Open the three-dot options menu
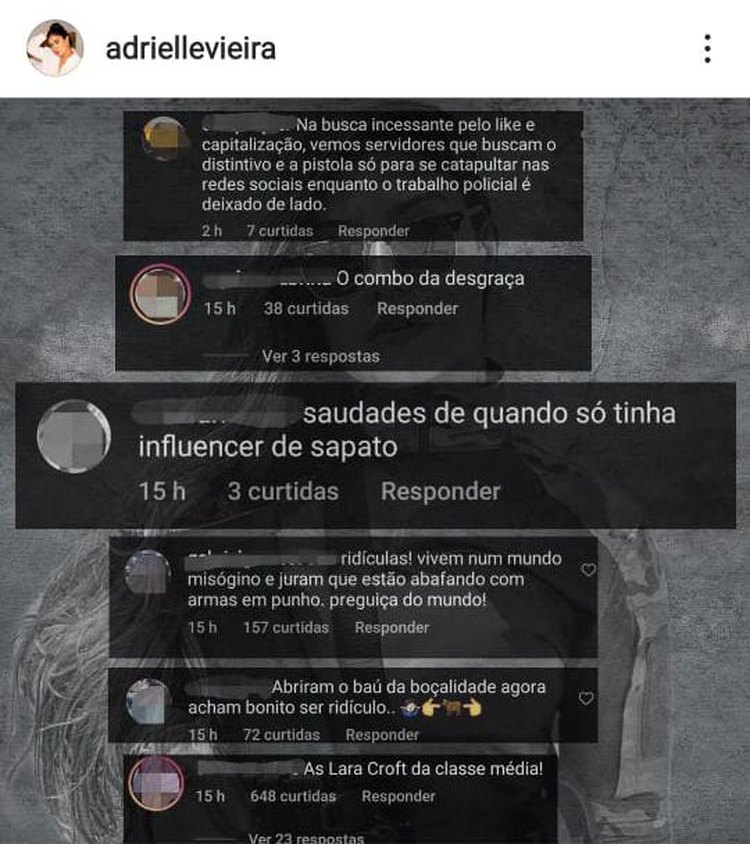This screenshot has width=750, height=844. coord(707,49)
